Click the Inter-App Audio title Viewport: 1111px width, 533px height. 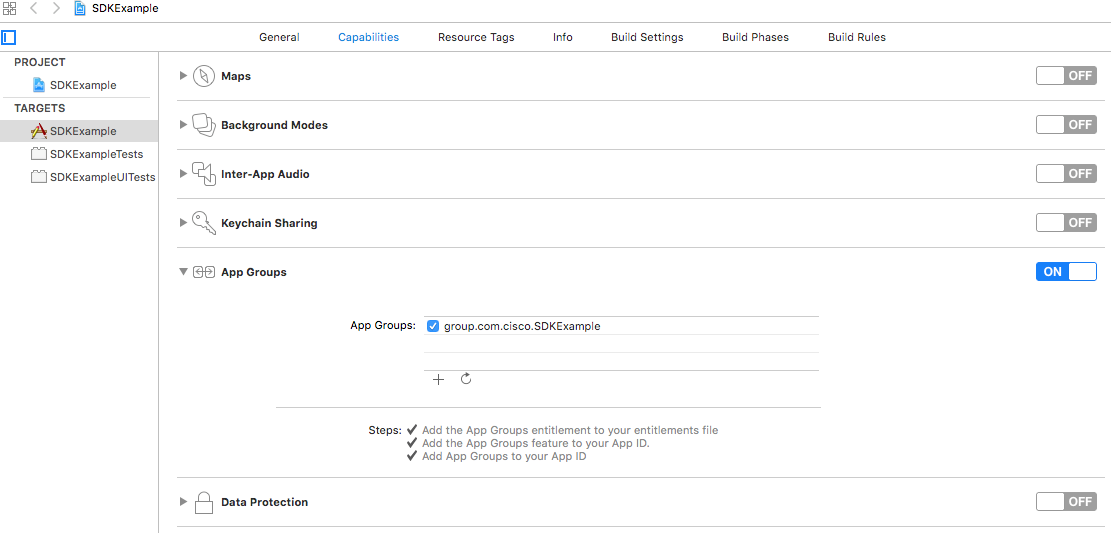[x=265, y=174]
